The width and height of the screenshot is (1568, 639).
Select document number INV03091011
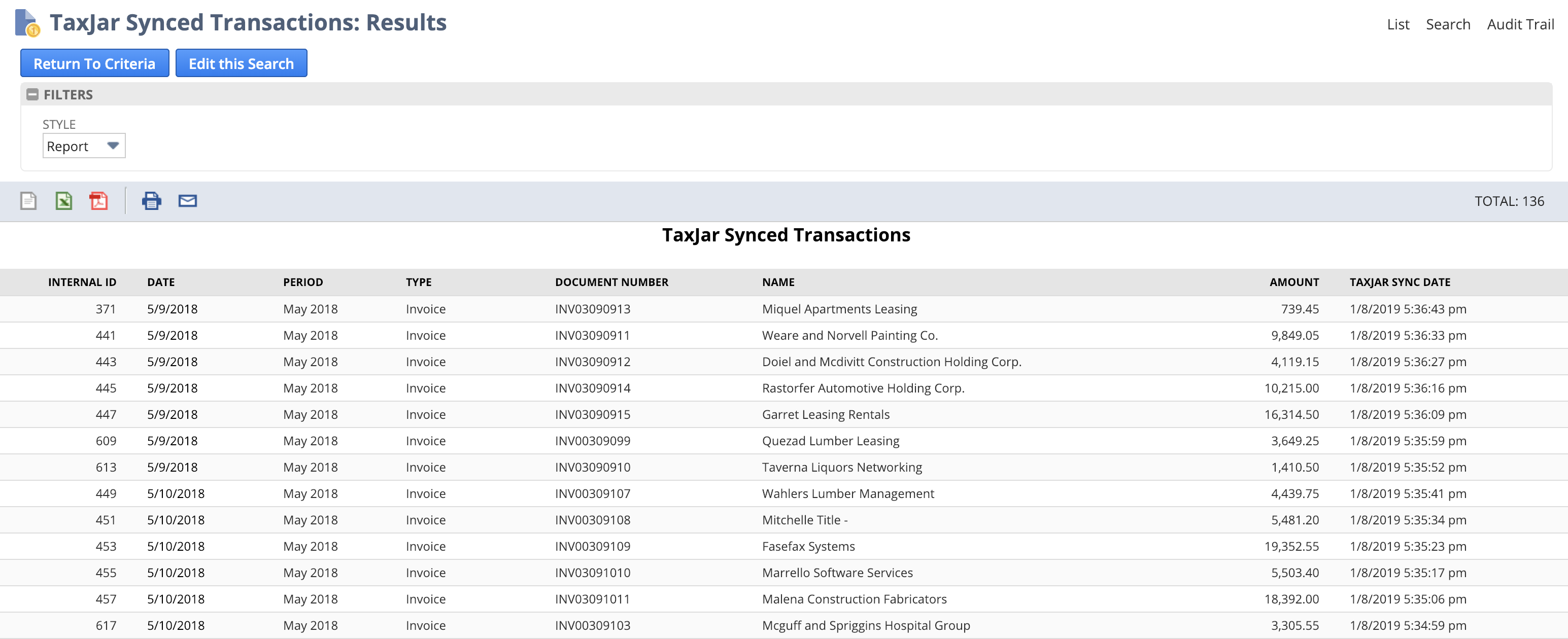(593, 599)
